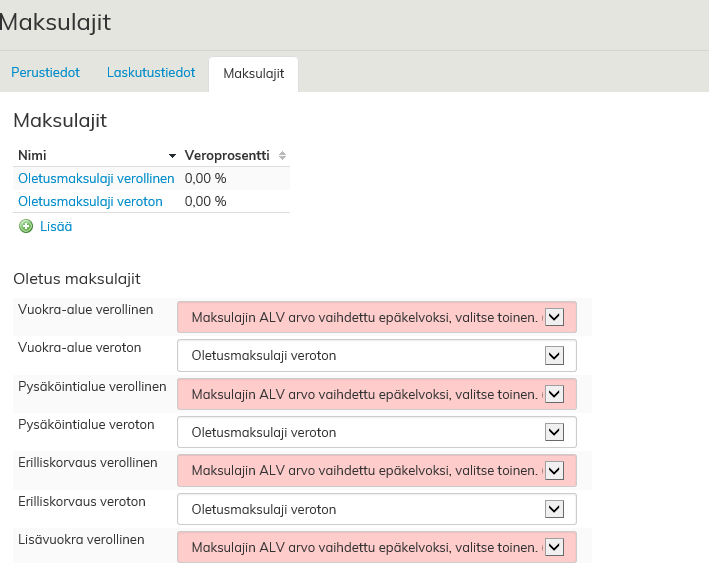Expand Vuokra-alue verollinen dropdown
The width and height of the screenshot is (709, 563).
376,317
